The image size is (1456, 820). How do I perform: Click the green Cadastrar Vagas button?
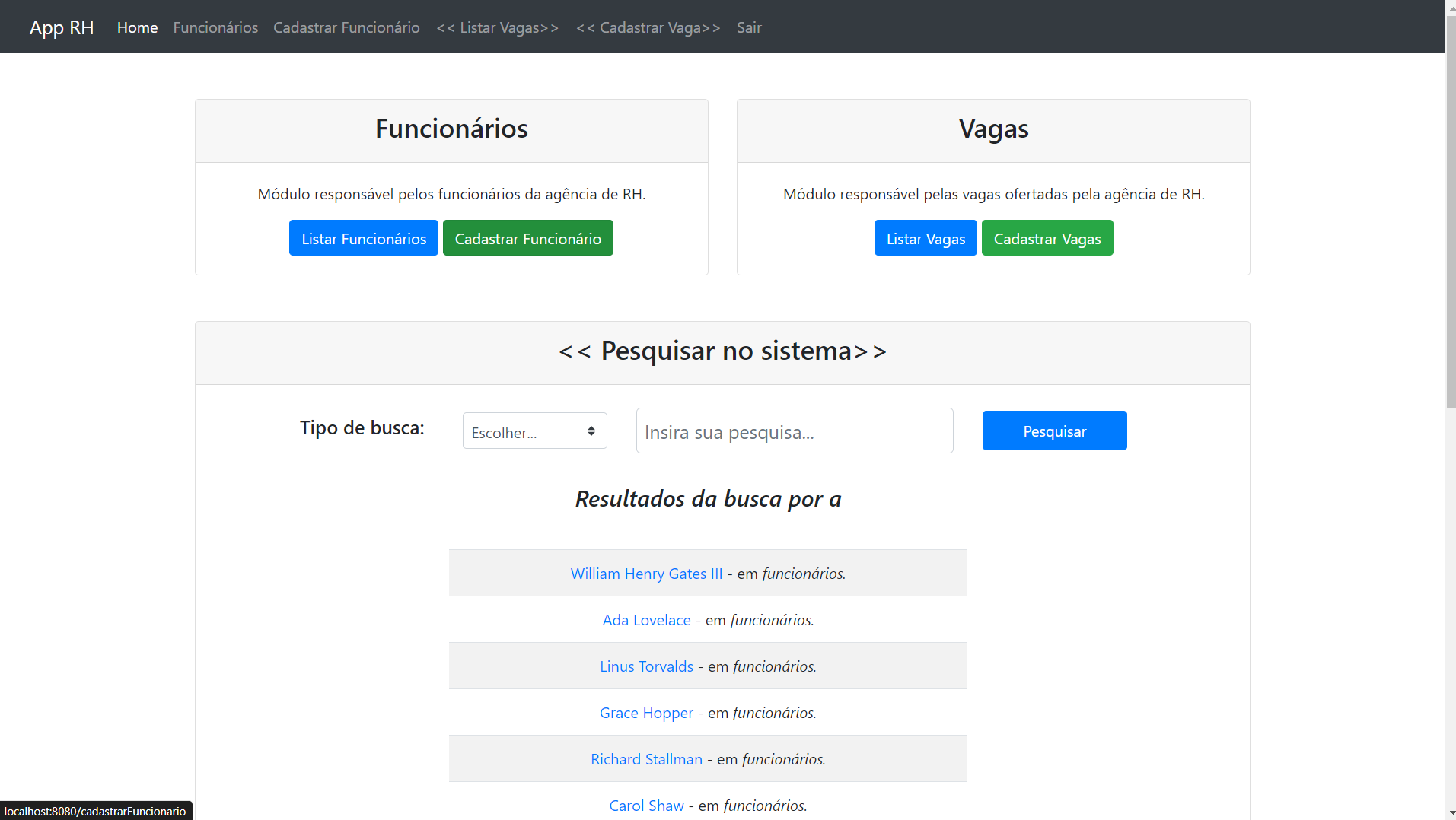[1047, 238]
